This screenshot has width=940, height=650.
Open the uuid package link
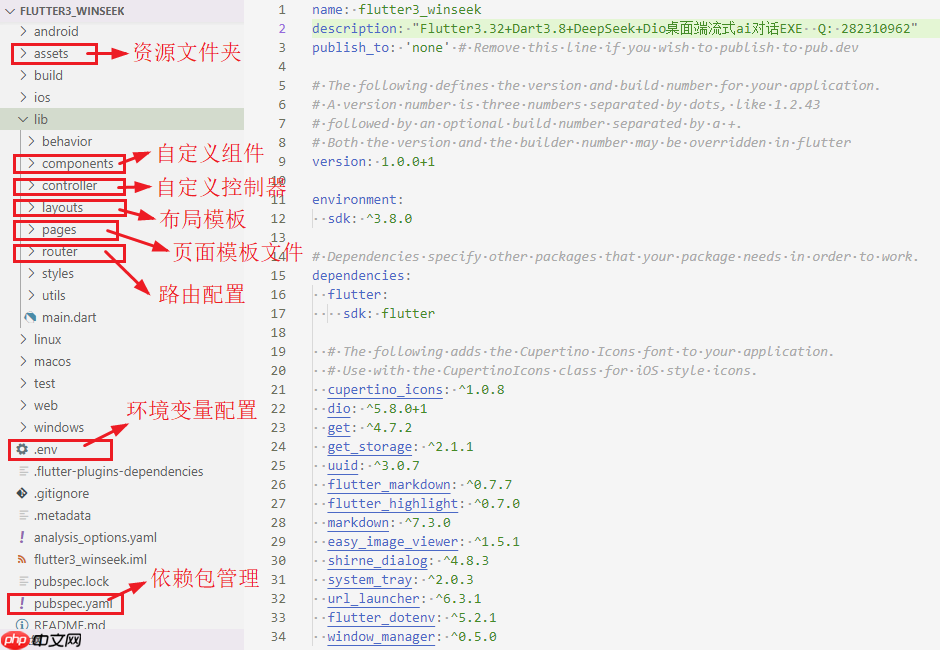343,466
